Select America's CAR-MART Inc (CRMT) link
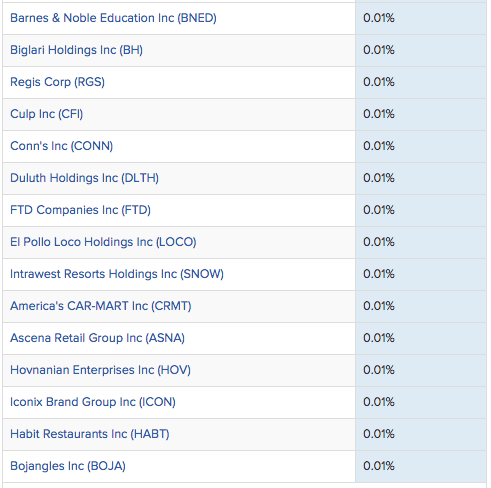 [101, 306]
